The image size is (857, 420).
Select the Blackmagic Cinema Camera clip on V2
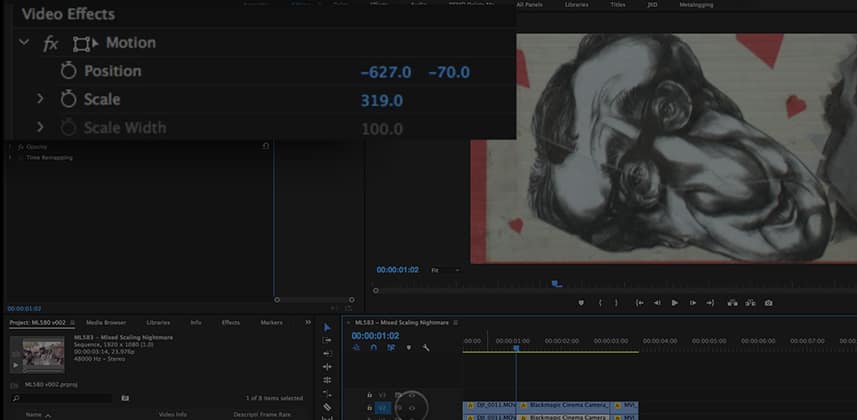coord(563,406)
